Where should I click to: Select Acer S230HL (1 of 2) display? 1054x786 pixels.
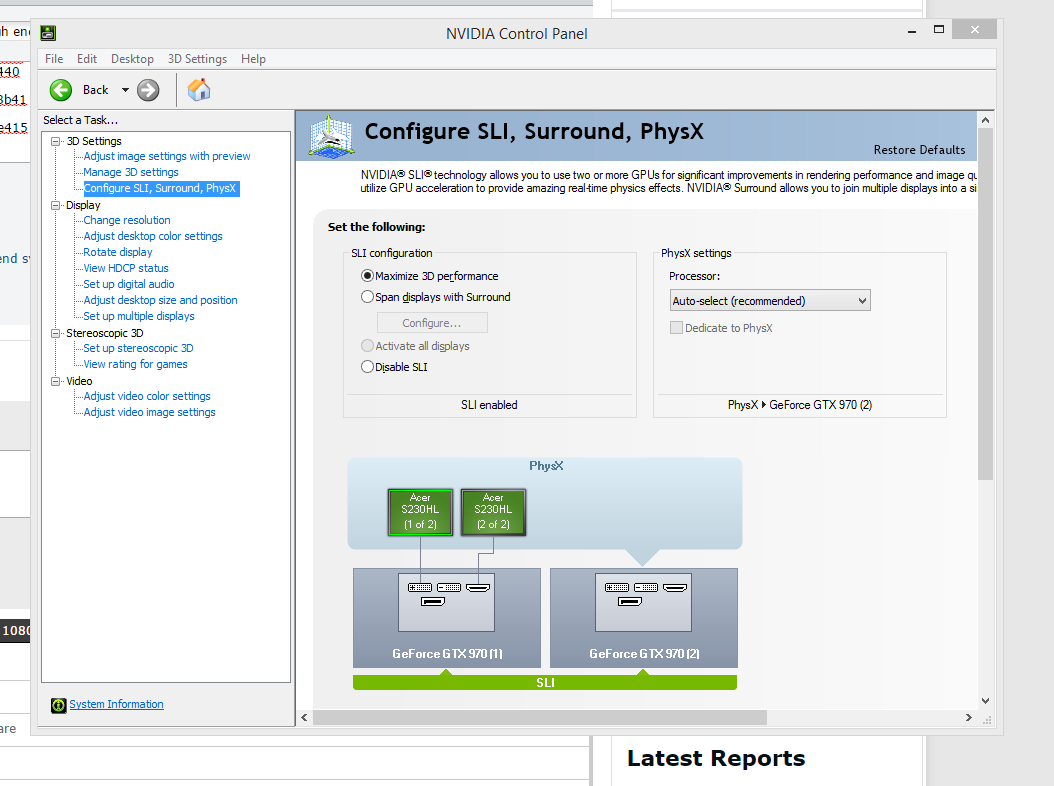(420, 512)
